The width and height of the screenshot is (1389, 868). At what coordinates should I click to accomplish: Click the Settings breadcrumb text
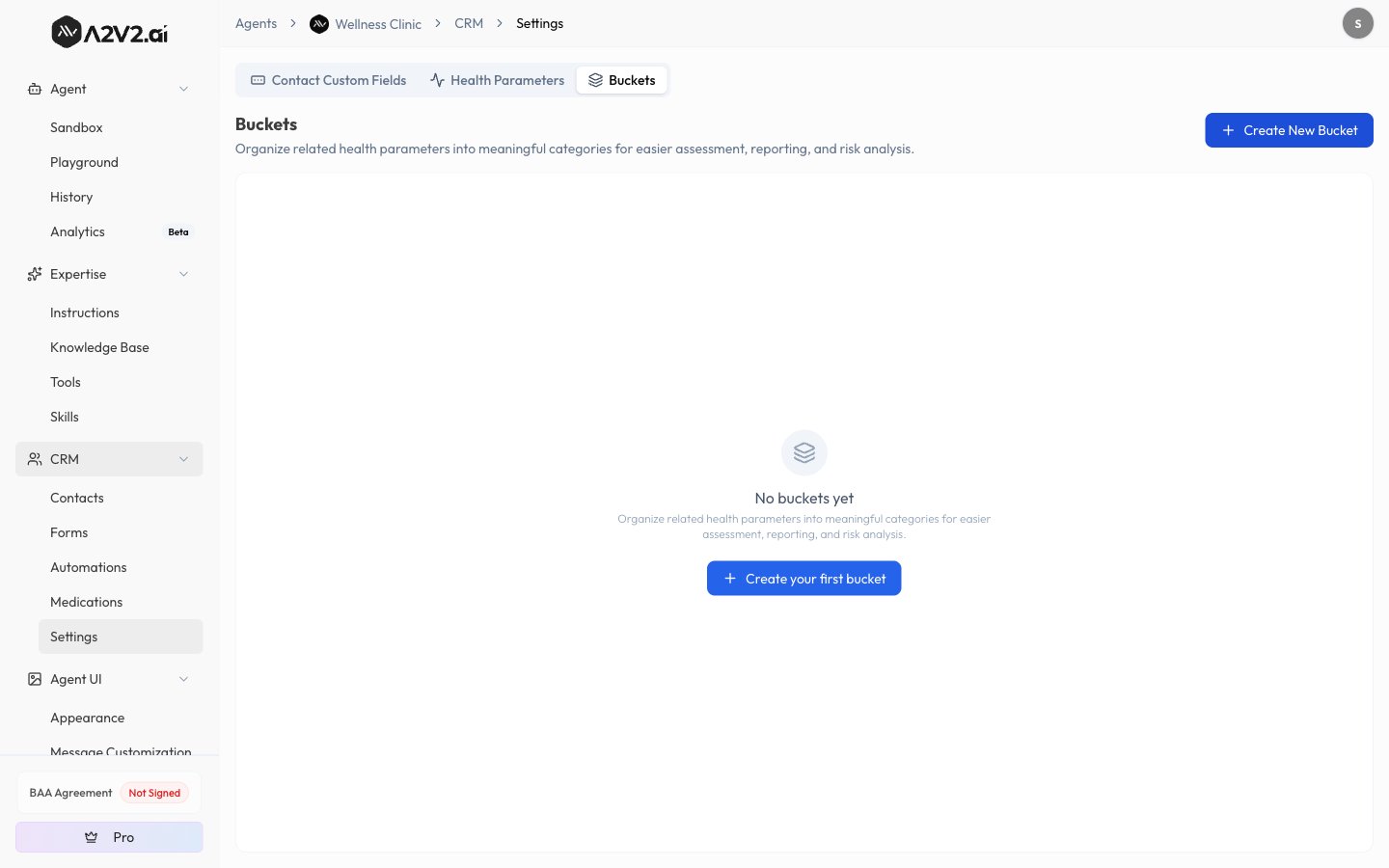pos(539,23)
